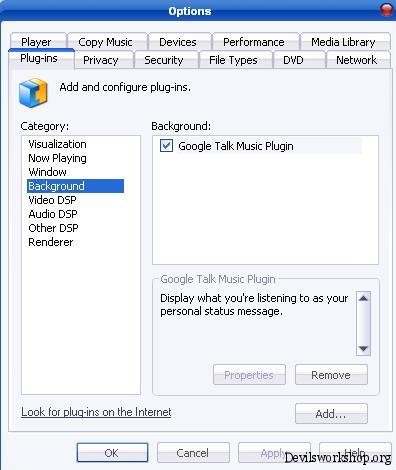Select the Renderer category
Viewport: 396px width, 470px height.
51,242
